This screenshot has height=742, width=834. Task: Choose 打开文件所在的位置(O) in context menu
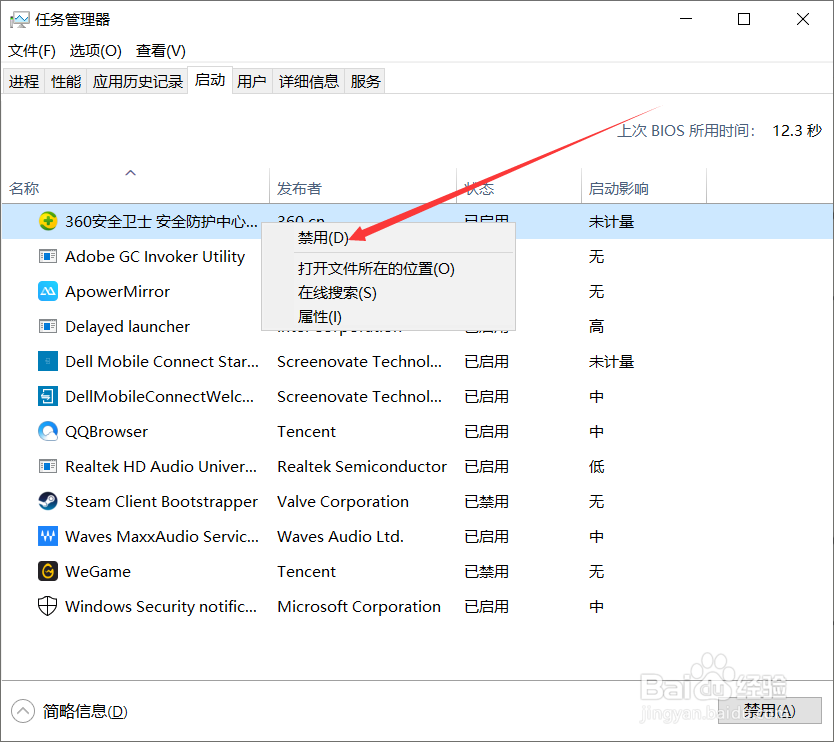click(x=376, y=269)
